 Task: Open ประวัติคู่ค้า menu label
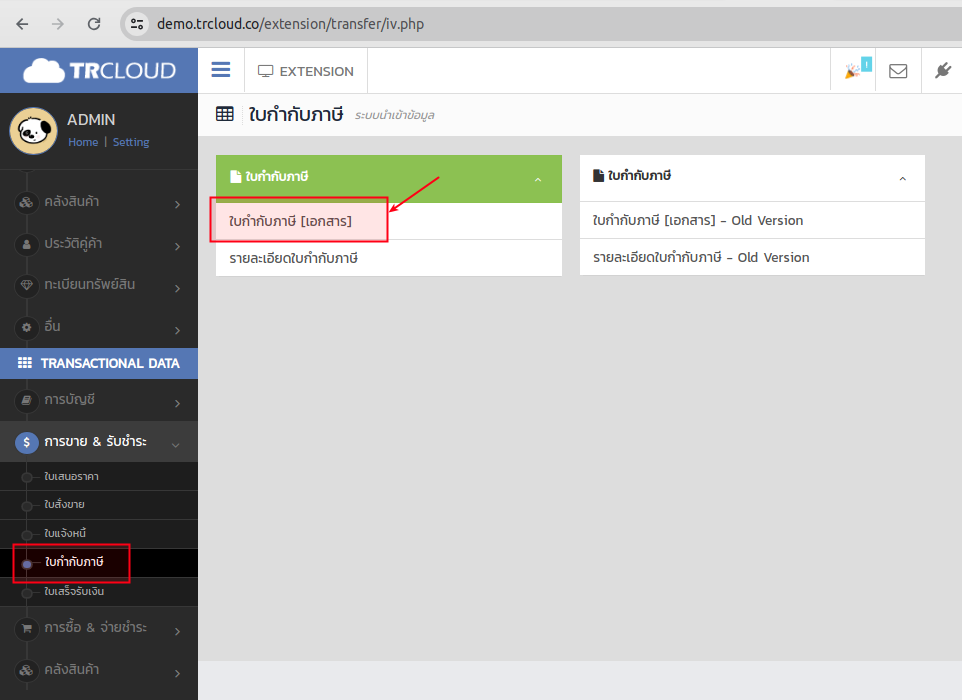[73, 244]
